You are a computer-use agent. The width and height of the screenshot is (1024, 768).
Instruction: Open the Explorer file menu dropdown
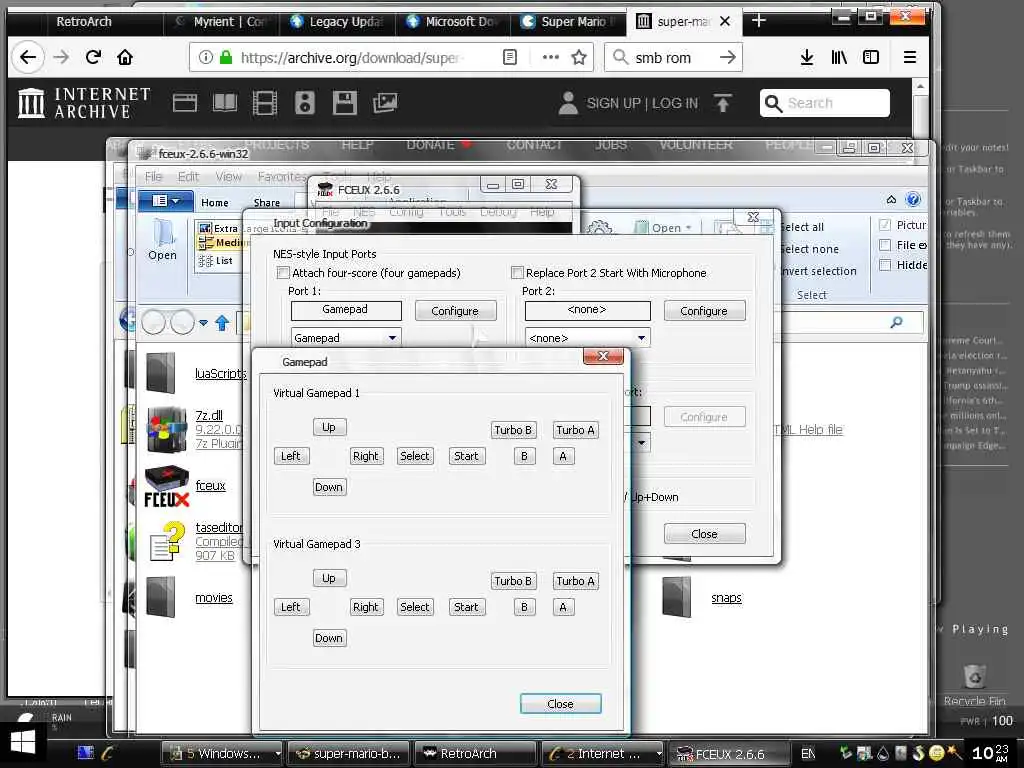[x=165, y=201]
